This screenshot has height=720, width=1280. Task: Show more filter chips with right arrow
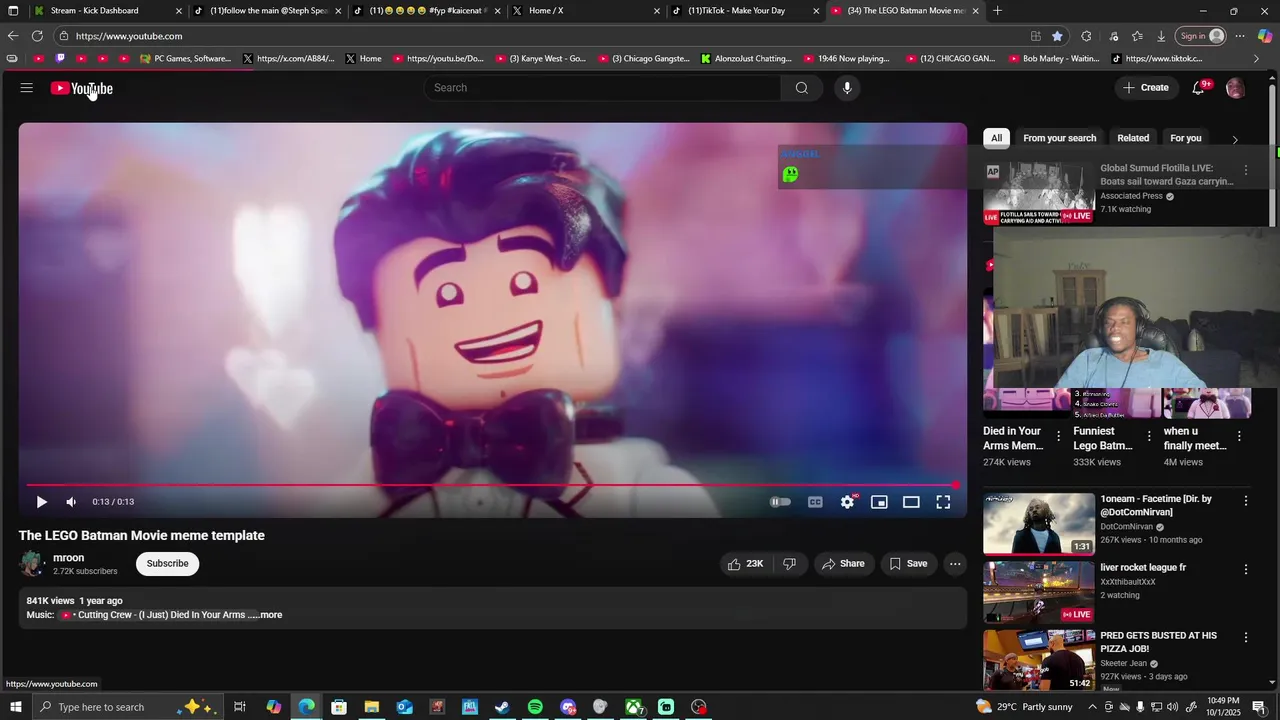pos(1235,139)
